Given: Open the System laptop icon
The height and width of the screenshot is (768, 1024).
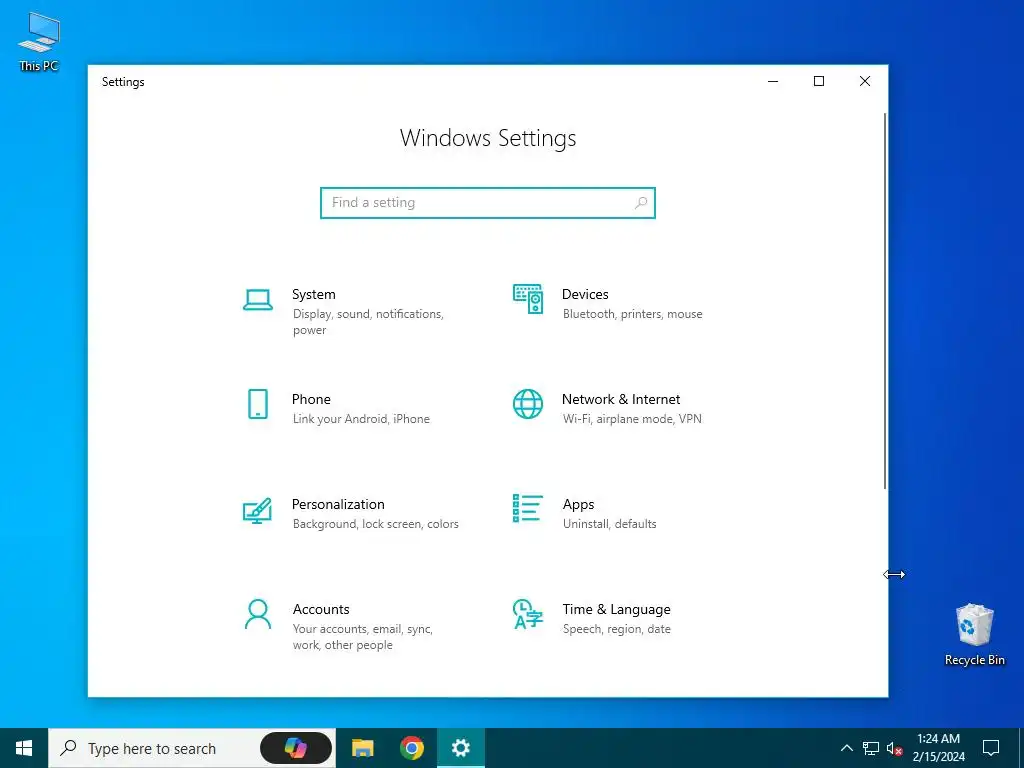Looking at the screenshot, I should pos(257,300).
